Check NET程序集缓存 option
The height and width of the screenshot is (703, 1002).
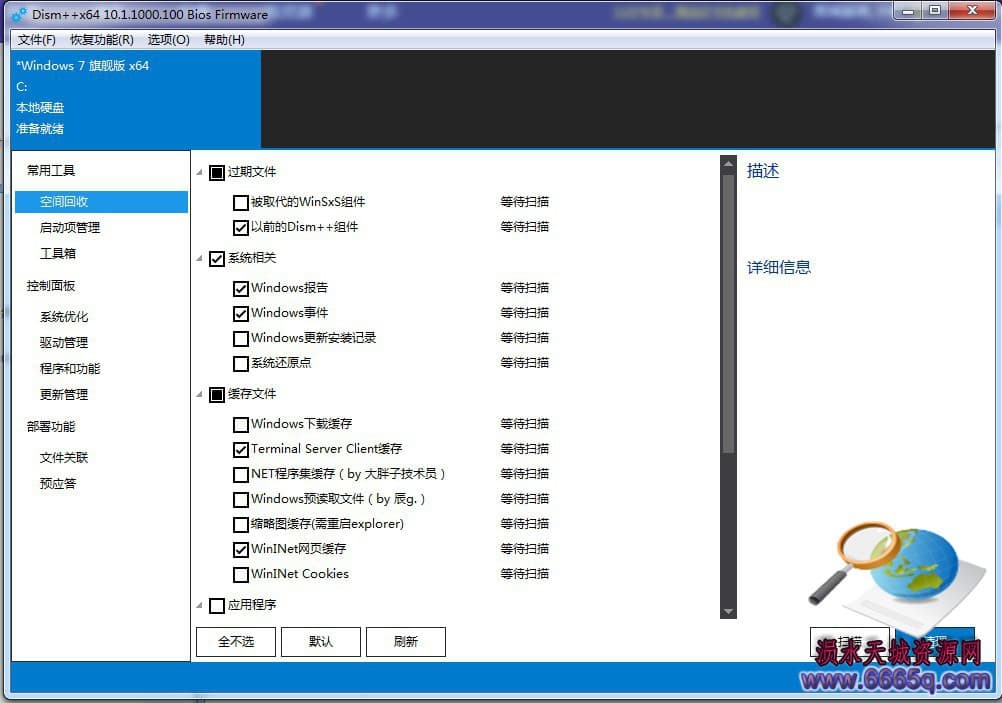241,475
